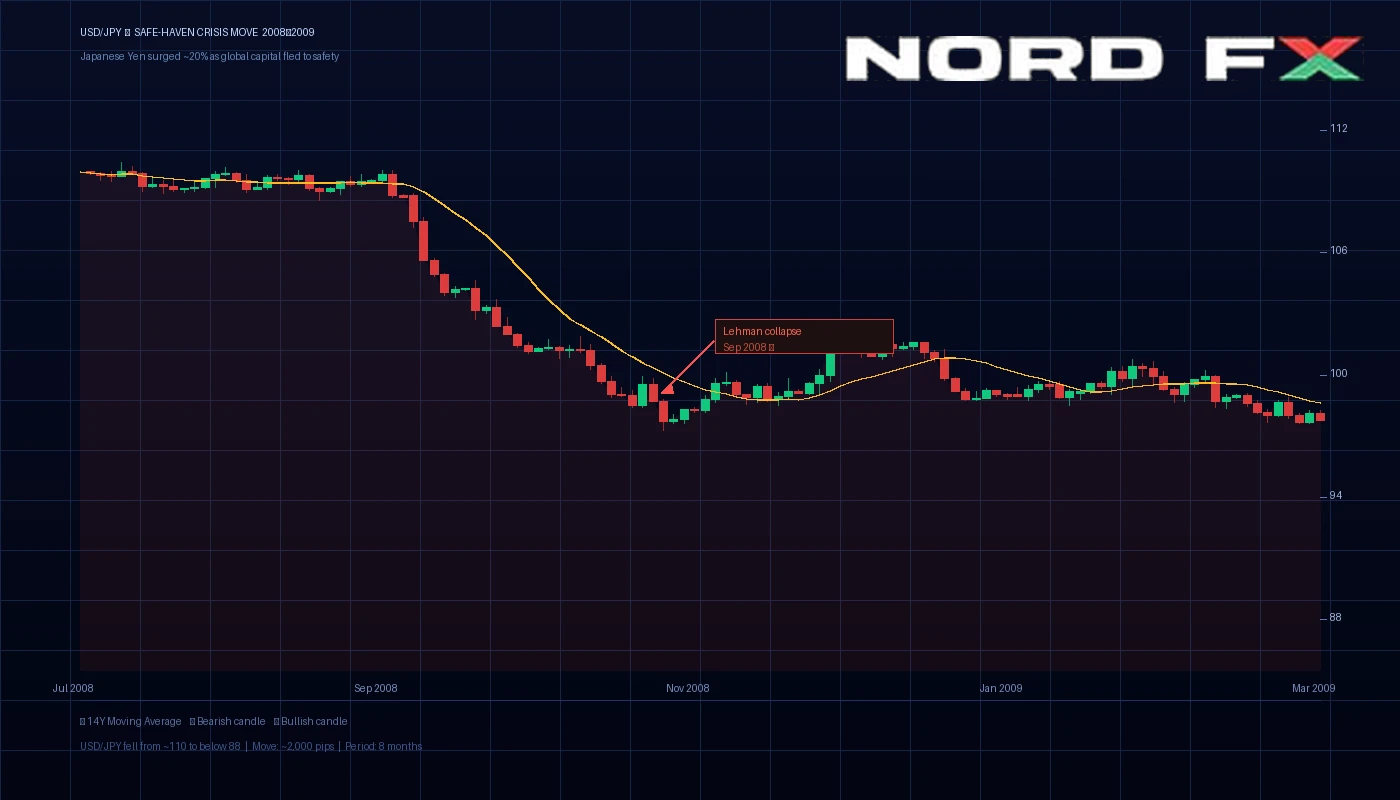Expand the Mar 2009 axis label
Viewport: 1400px width, 800px height.
click(1313, 688)
